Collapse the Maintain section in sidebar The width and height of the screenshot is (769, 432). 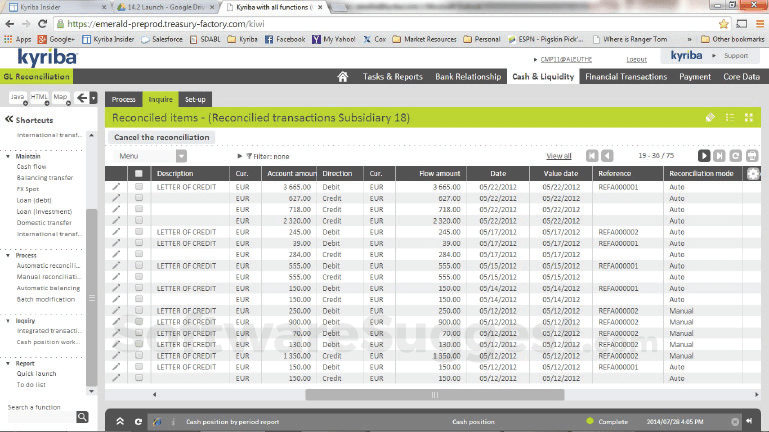coord(8,155)
